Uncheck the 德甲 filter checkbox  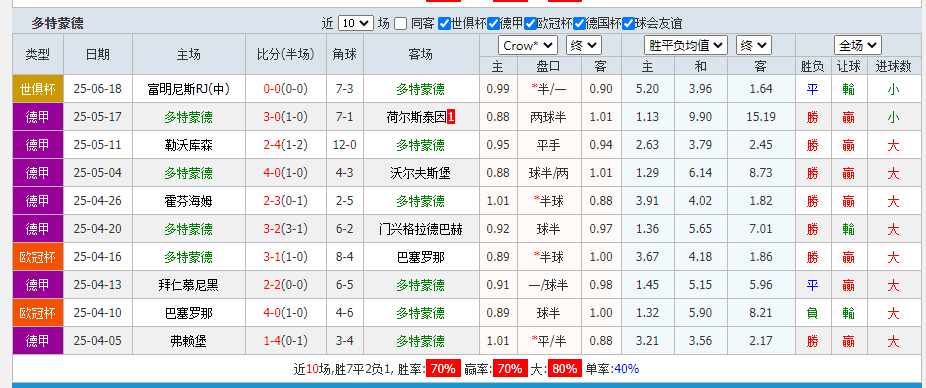point(493,24)
